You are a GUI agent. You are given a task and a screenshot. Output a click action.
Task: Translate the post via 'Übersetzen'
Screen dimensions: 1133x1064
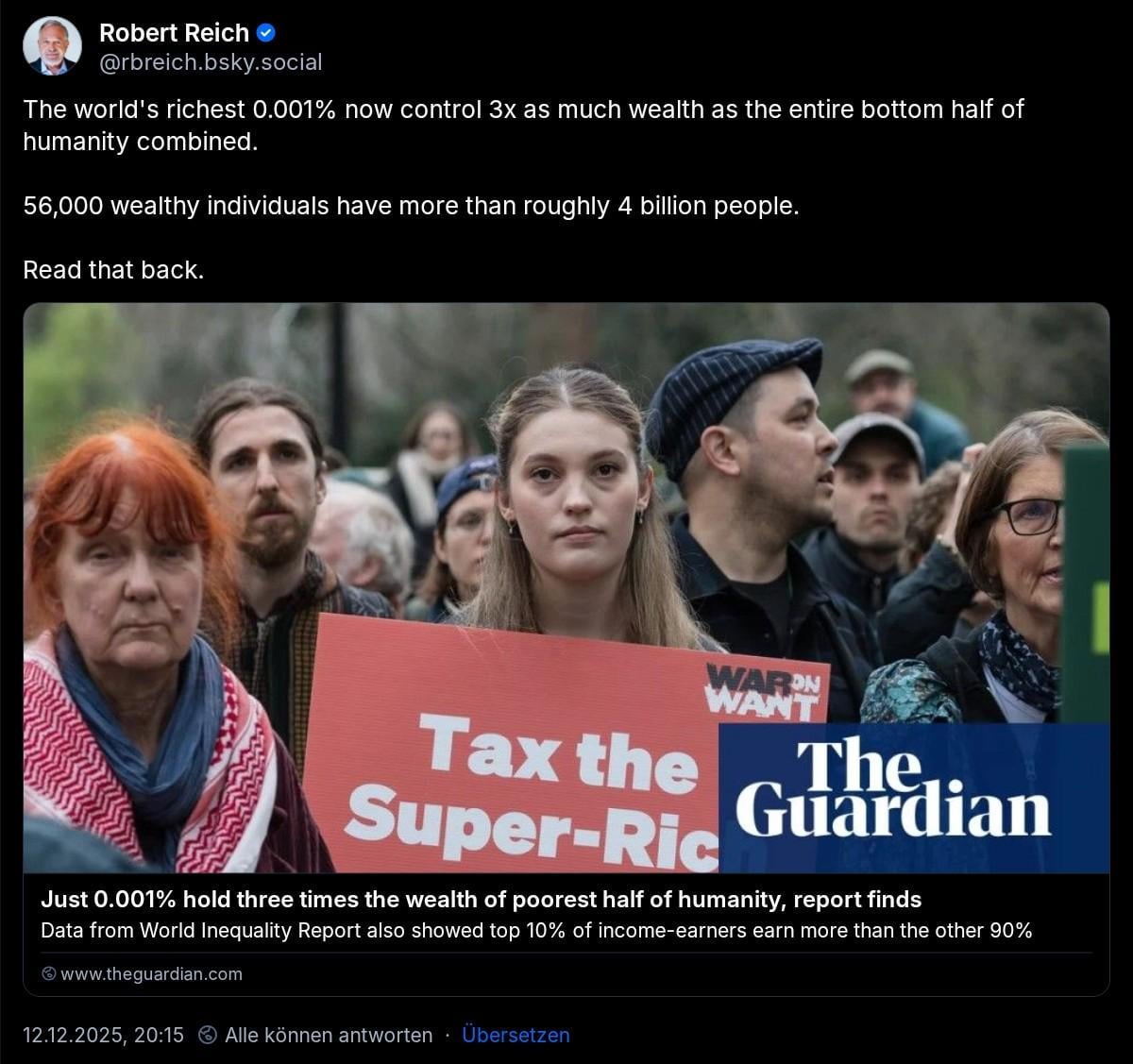[x=516, y=1035]
